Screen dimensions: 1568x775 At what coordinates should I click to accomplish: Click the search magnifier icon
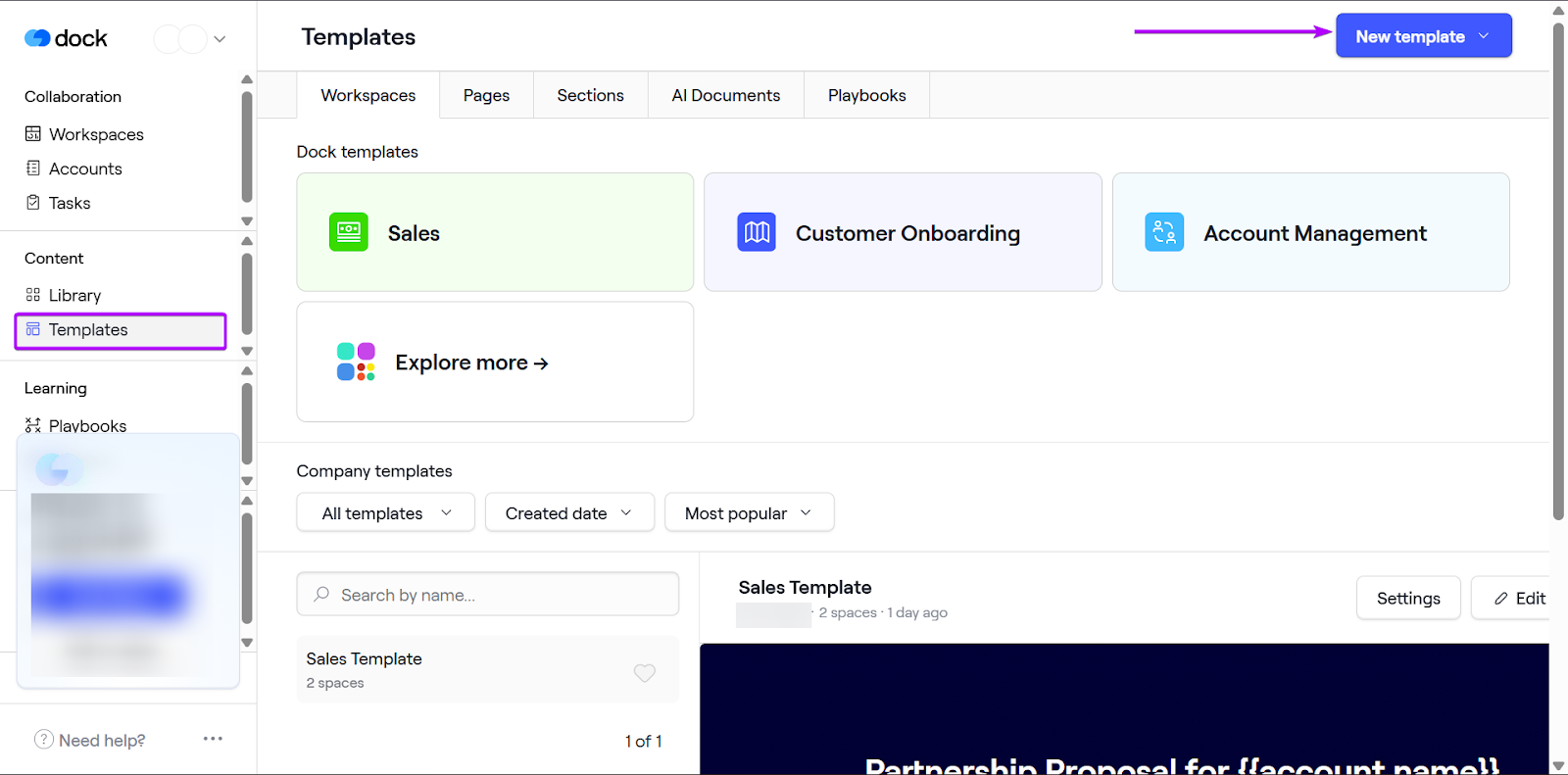[x=321, y=594]
